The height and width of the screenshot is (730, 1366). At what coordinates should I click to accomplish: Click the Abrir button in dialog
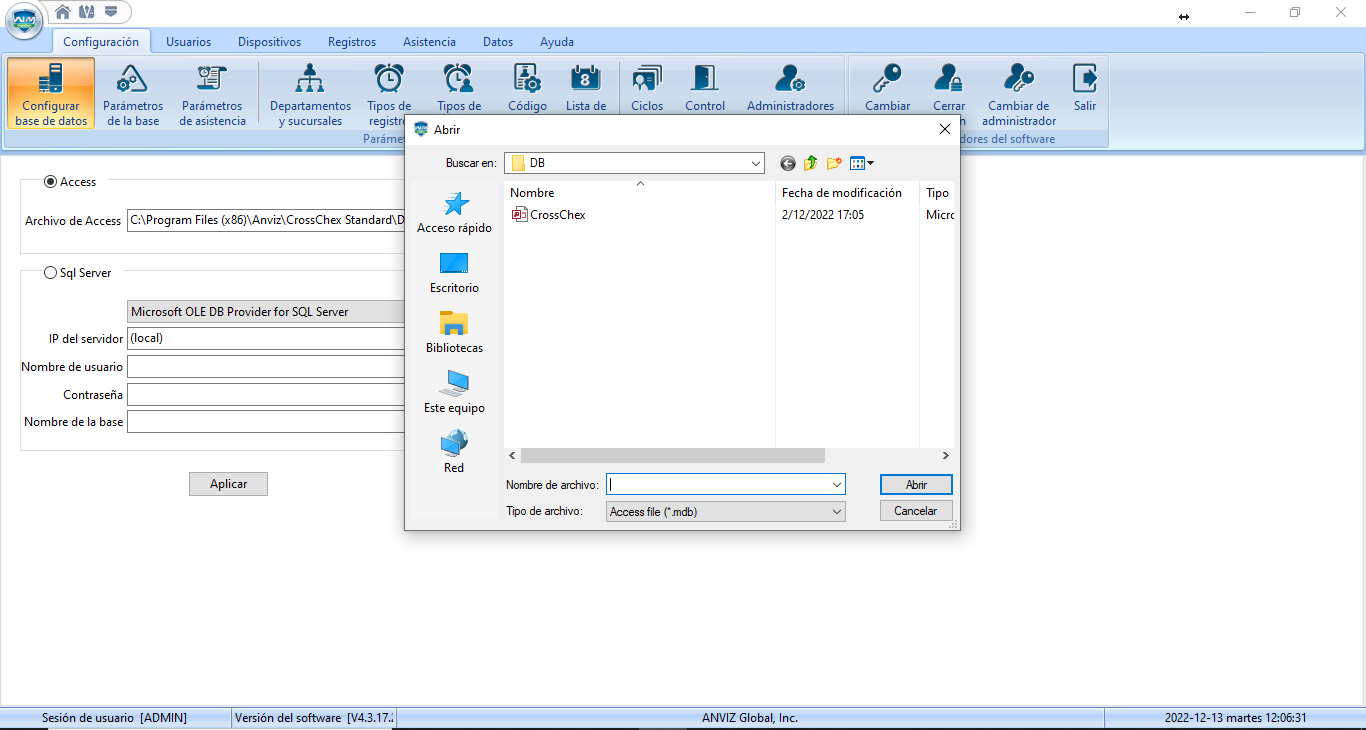(x=916, y=484)
